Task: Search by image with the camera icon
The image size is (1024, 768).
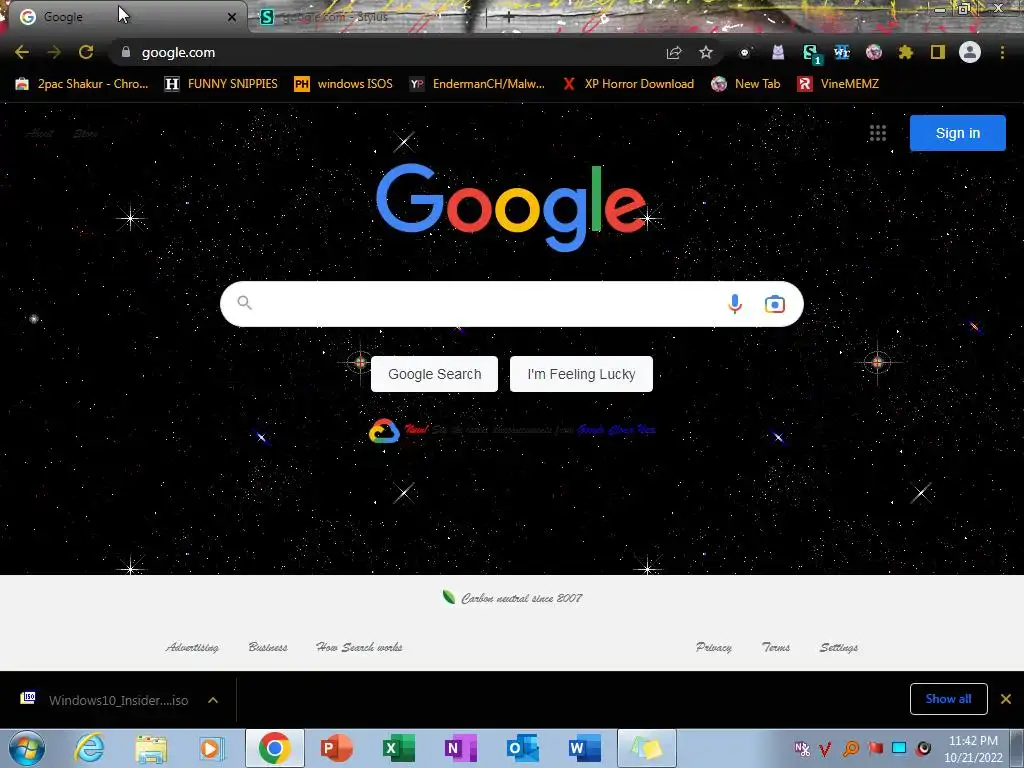Action: [x=775, y=304]
